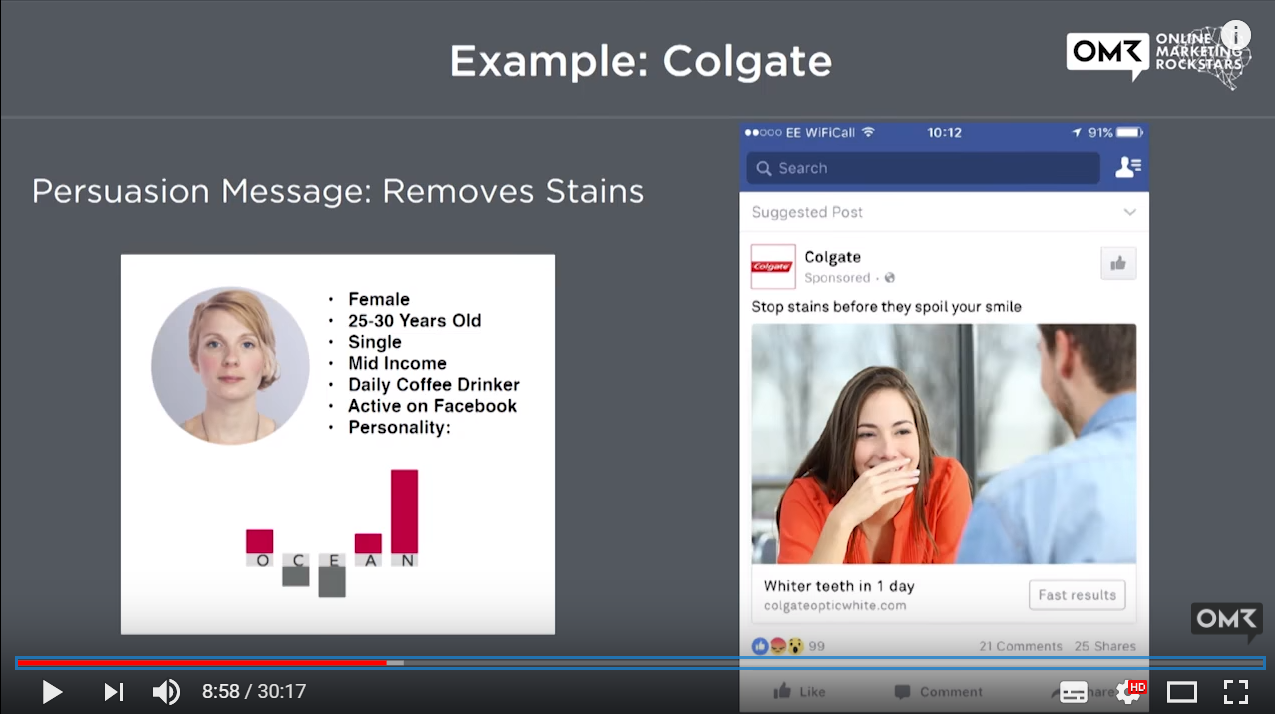Click the 'Active on Facebook' bullet
The width and height of the screenshot is (1275, 714).
click(x=432, y=406)
